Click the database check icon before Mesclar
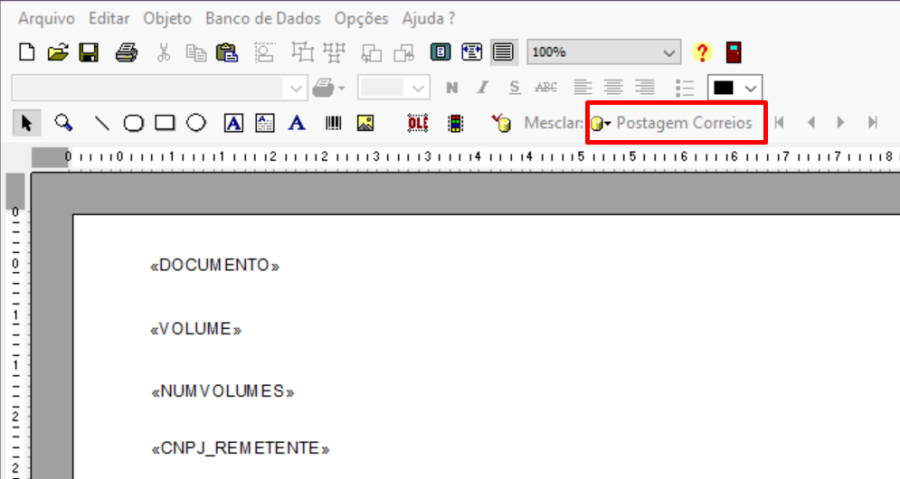Image resolution: width=900 pixels, height=479 pixels. (501, 123)
